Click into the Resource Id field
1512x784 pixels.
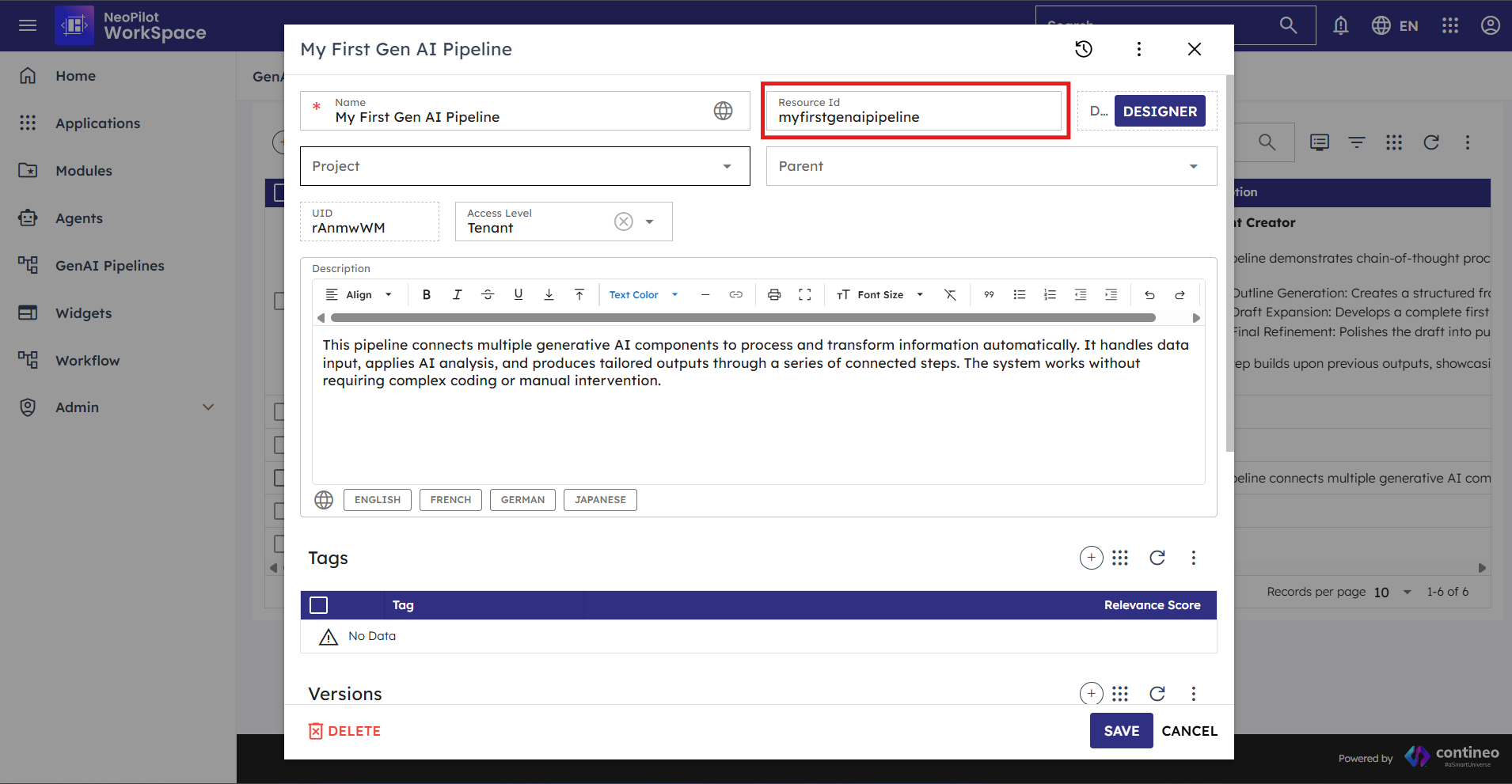(914, 117)
